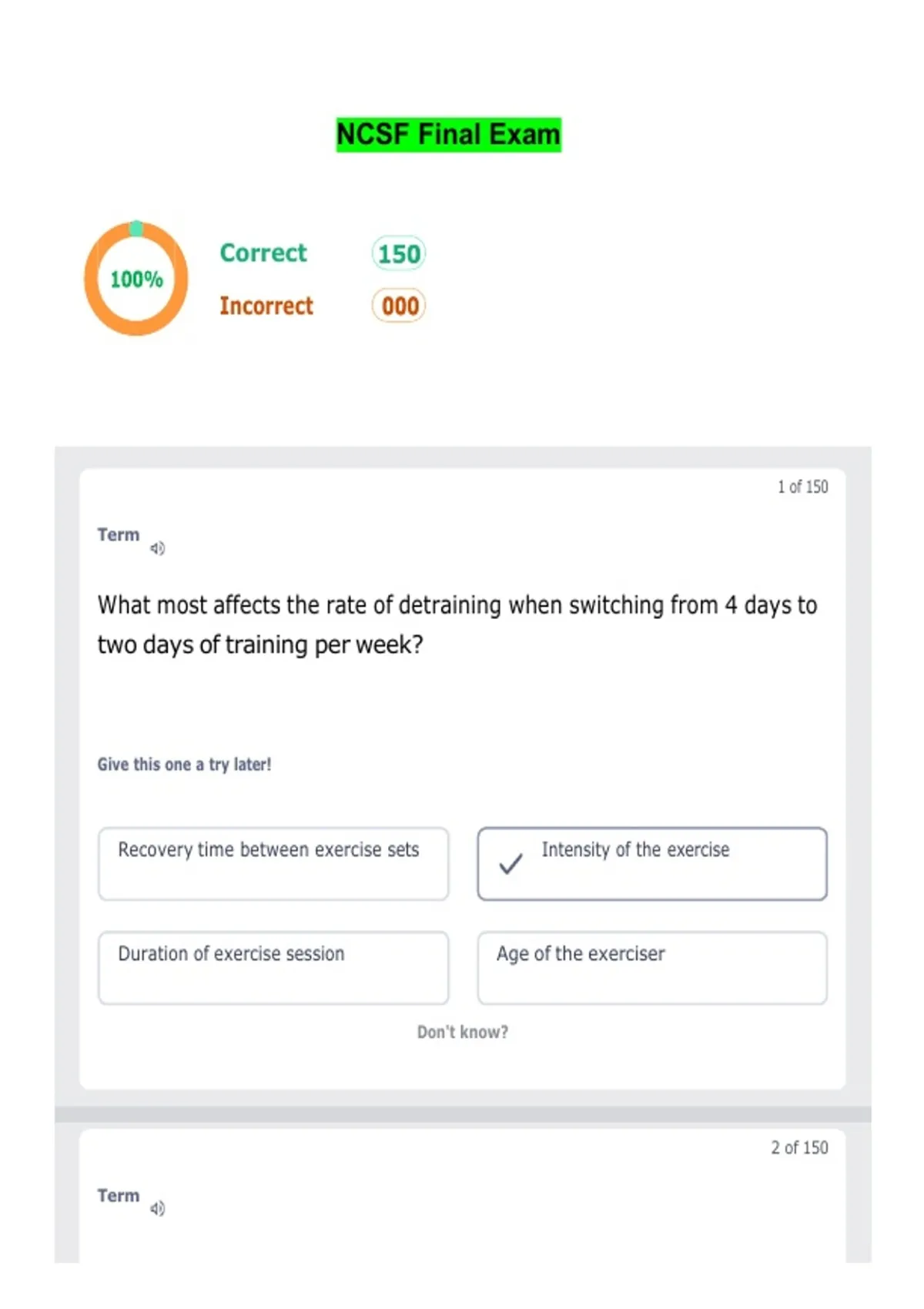Choose "Intensity of the exercise" answer
The image size is (924, 1309).
pos(652,863)
